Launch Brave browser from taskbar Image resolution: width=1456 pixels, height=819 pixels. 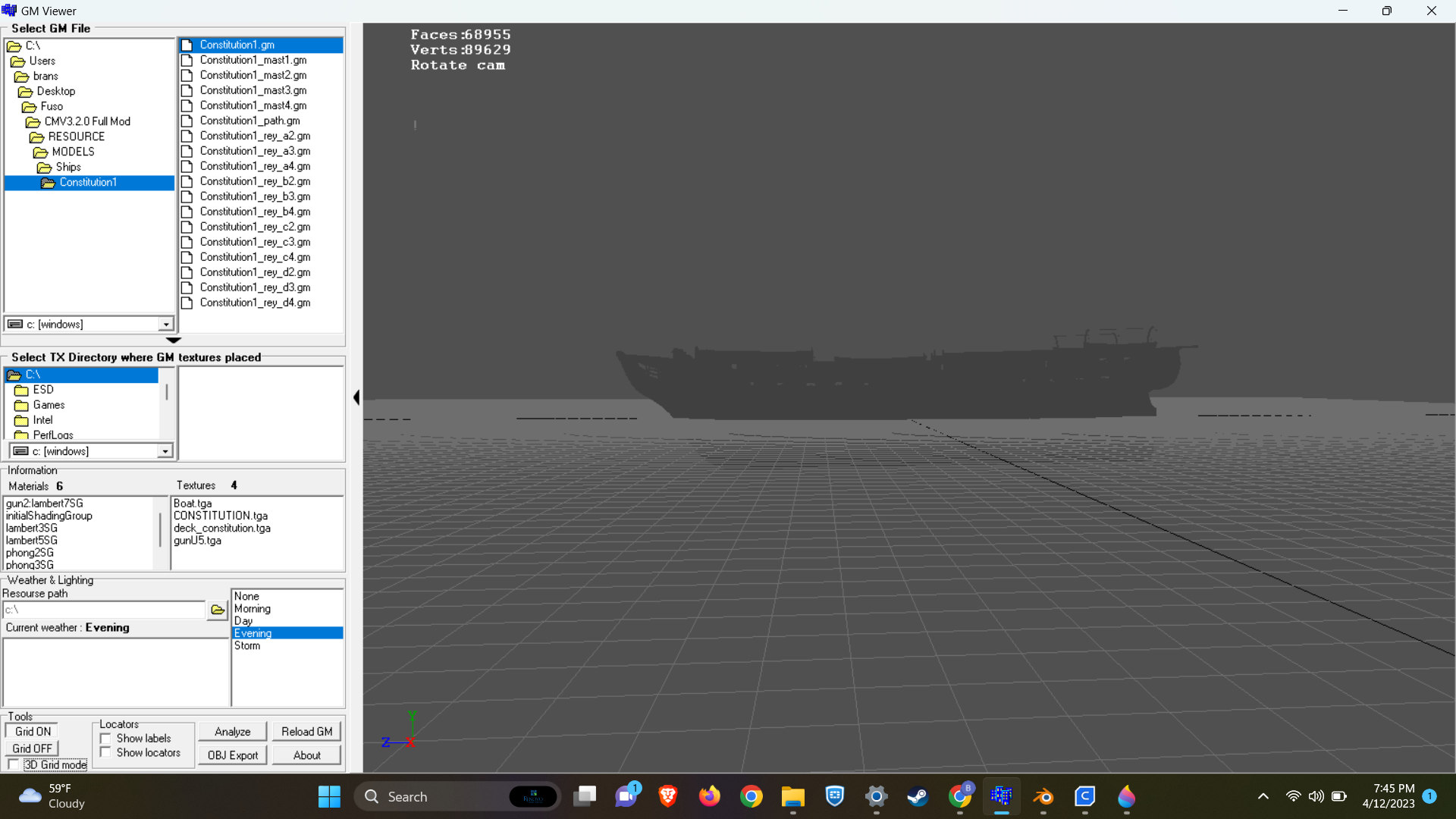point(668,796)
